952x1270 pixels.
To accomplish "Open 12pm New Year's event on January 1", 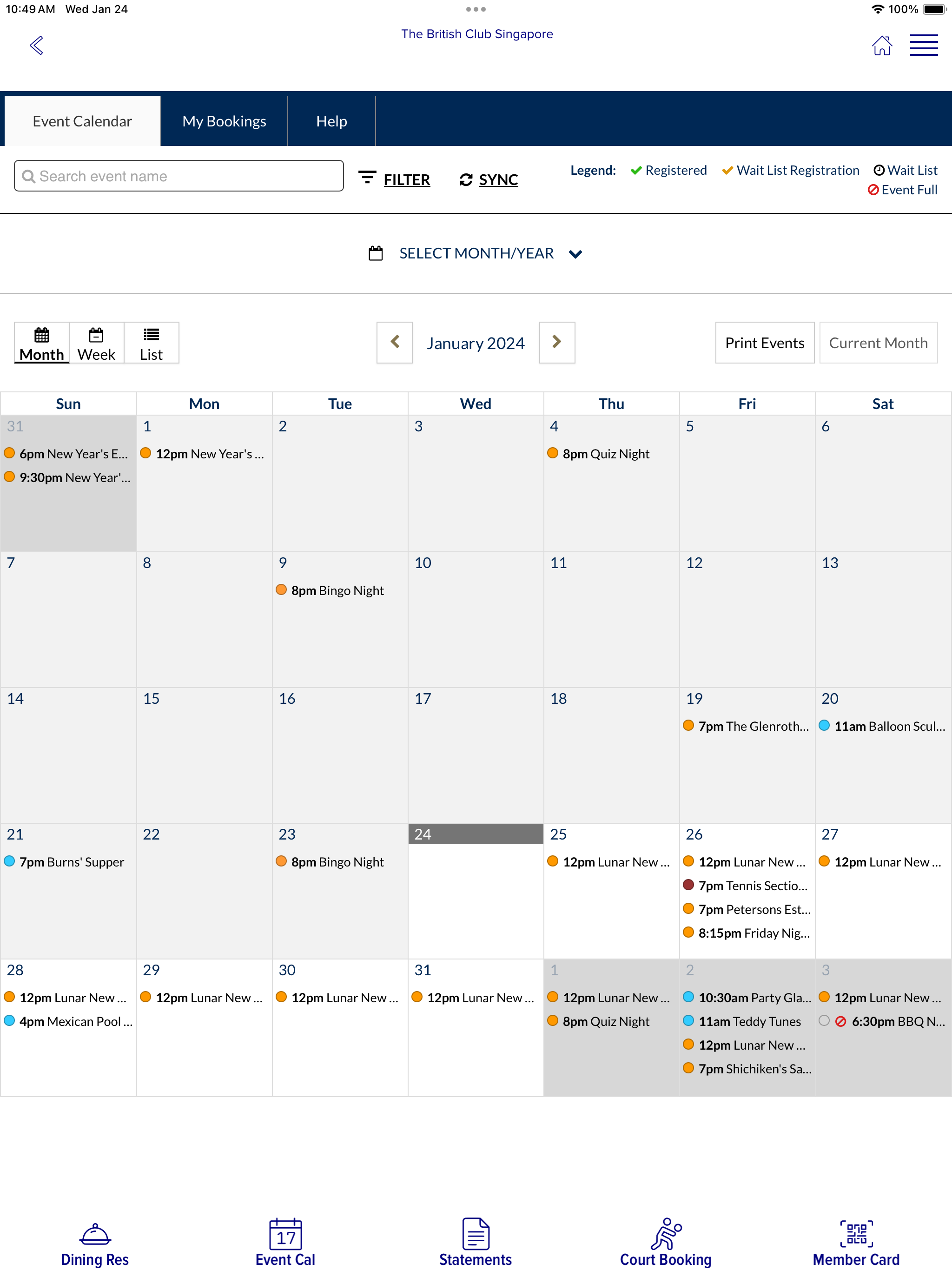I will [203, 454].
